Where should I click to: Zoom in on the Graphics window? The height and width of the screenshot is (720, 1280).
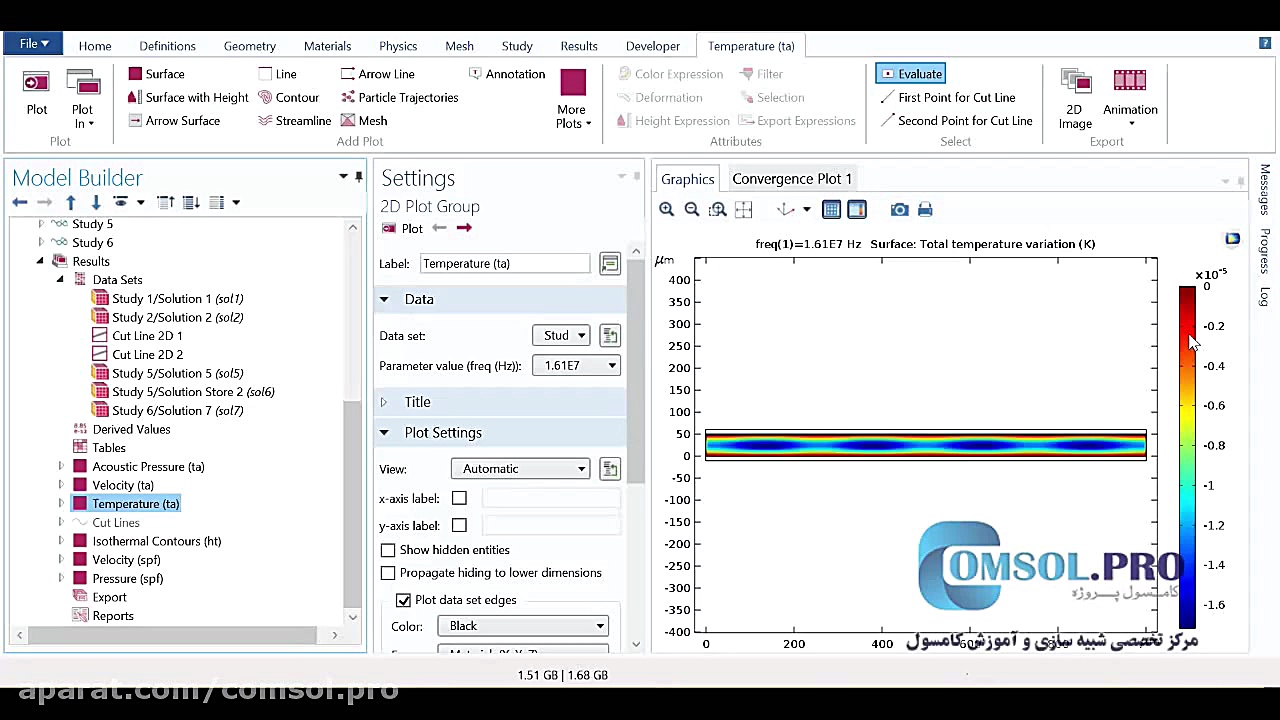667,209
